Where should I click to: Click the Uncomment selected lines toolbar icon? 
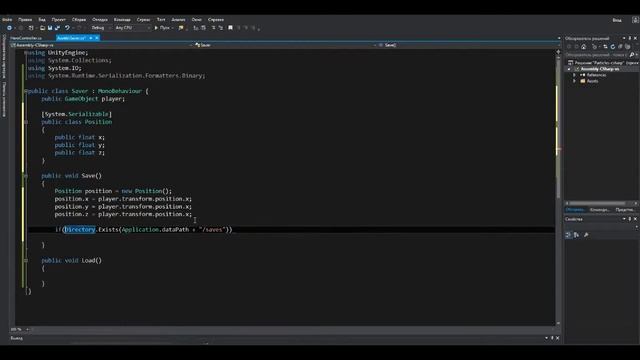(221, 28)
